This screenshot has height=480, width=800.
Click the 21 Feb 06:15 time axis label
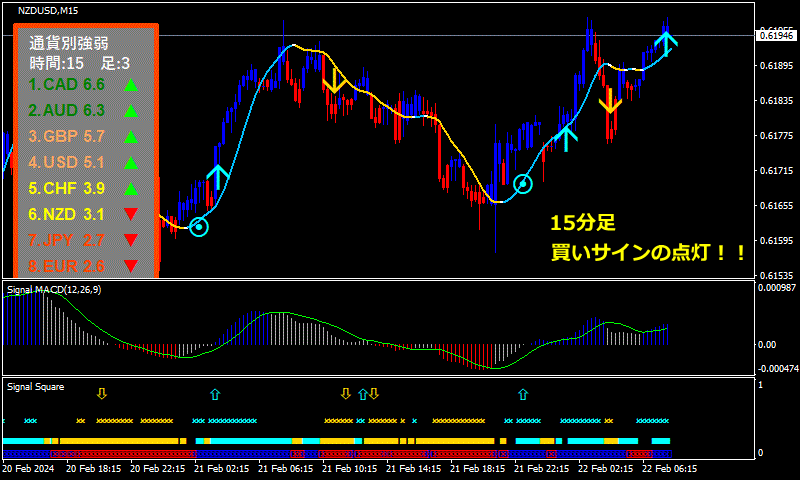coord(289,468)
